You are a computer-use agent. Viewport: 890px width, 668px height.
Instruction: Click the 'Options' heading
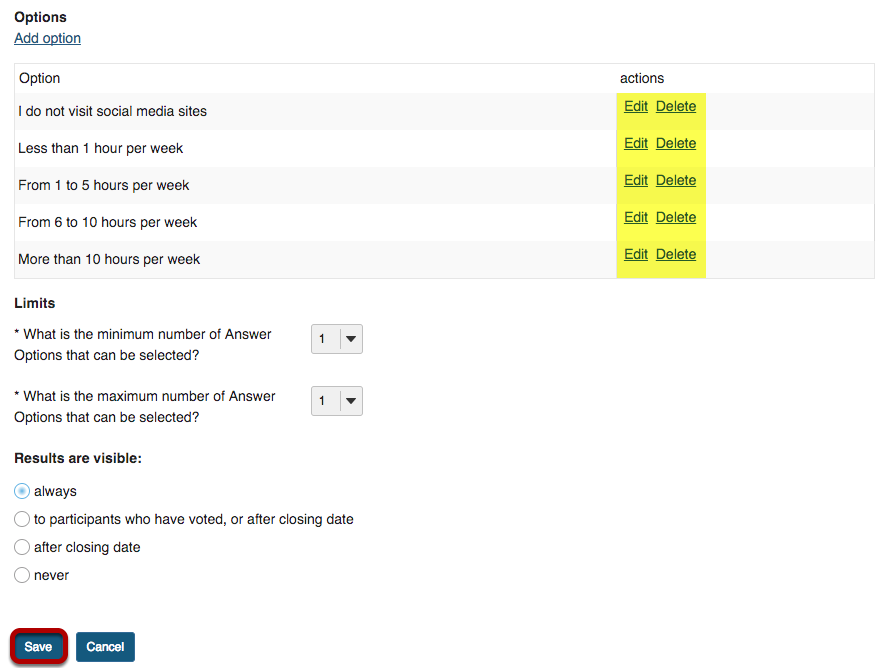tap(40, 17)
